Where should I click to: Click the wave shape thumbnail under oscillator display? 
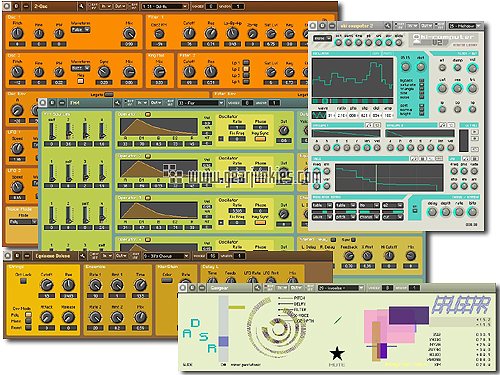(319, 115)
